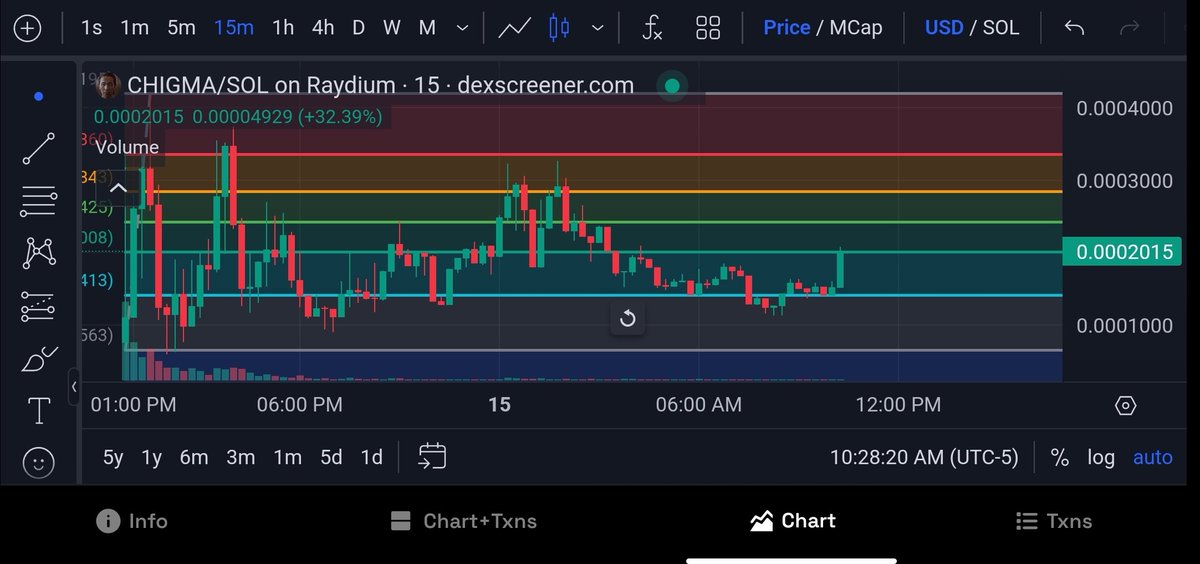Reset the chart view with the circular arrow
This screenshot has height=564, width=1200.
pyautogui.click(x=628, y=318)
